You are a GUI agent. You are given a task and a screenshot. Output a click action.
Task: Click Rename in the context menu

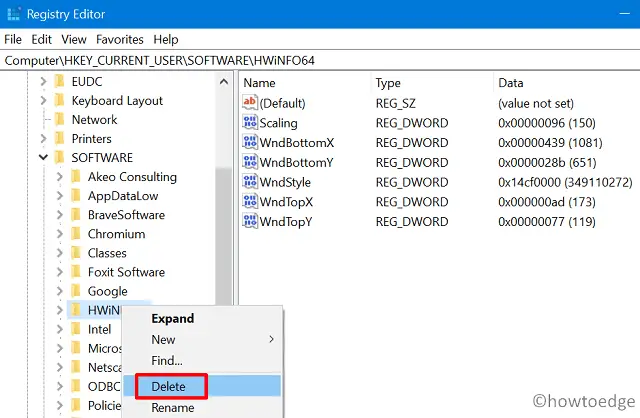pos(172,408)
